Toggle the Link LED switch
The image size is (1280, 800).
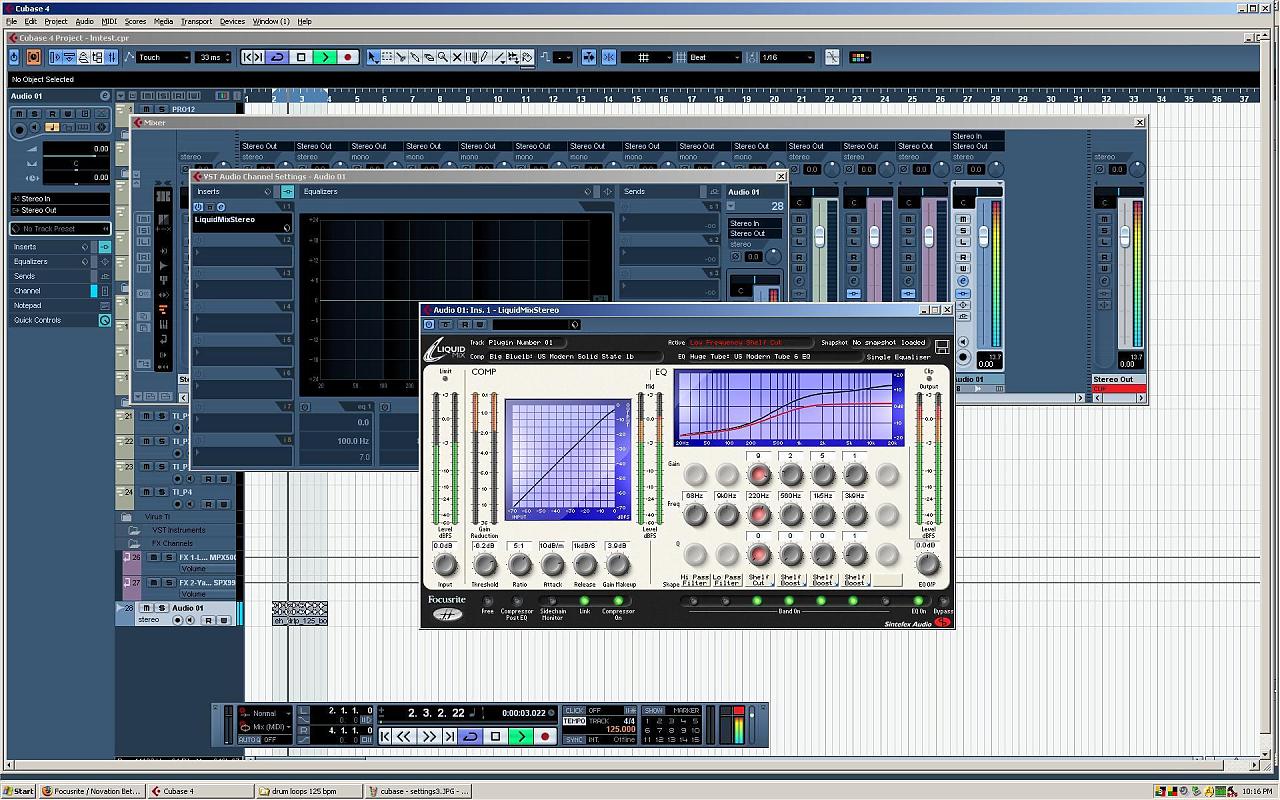(x=584, y=601)
